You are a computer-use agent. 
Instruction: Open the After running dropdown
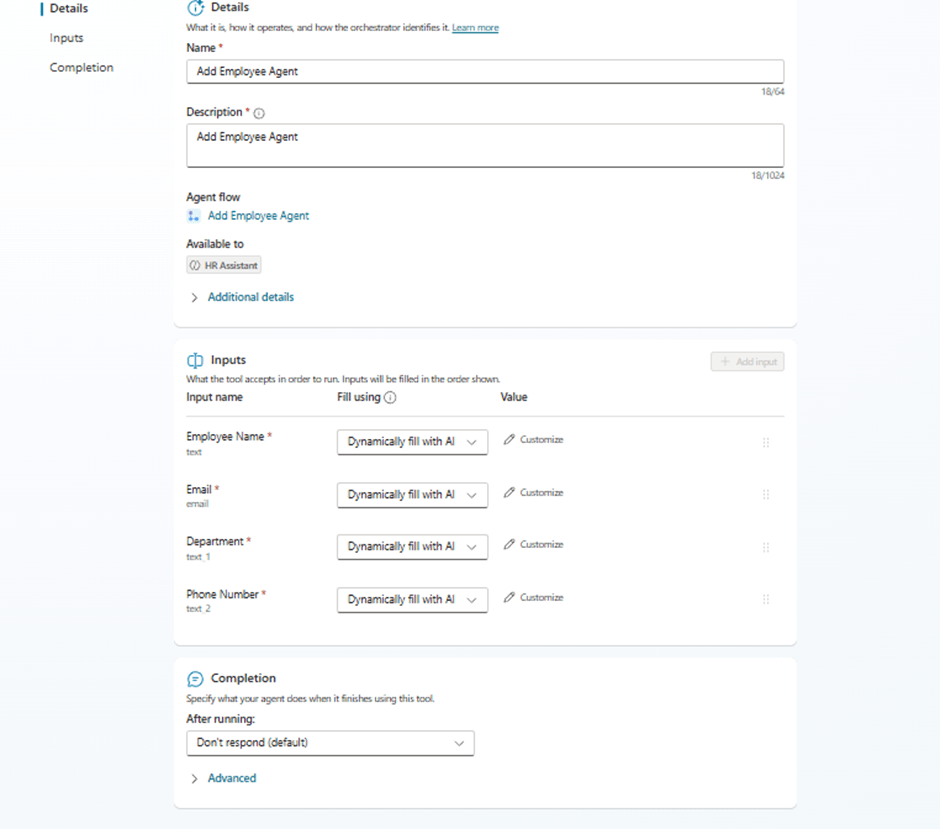coord(330,743)
